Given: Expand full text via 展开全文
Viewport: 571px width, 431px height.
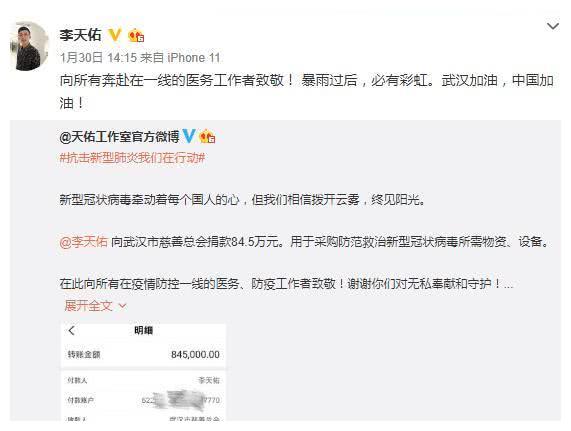Looking at the screenshot, I should 88,306.
